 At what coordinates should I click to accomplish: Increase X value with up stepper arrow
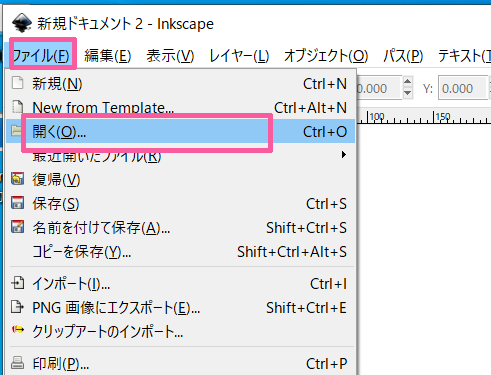(x=407, y=82)
